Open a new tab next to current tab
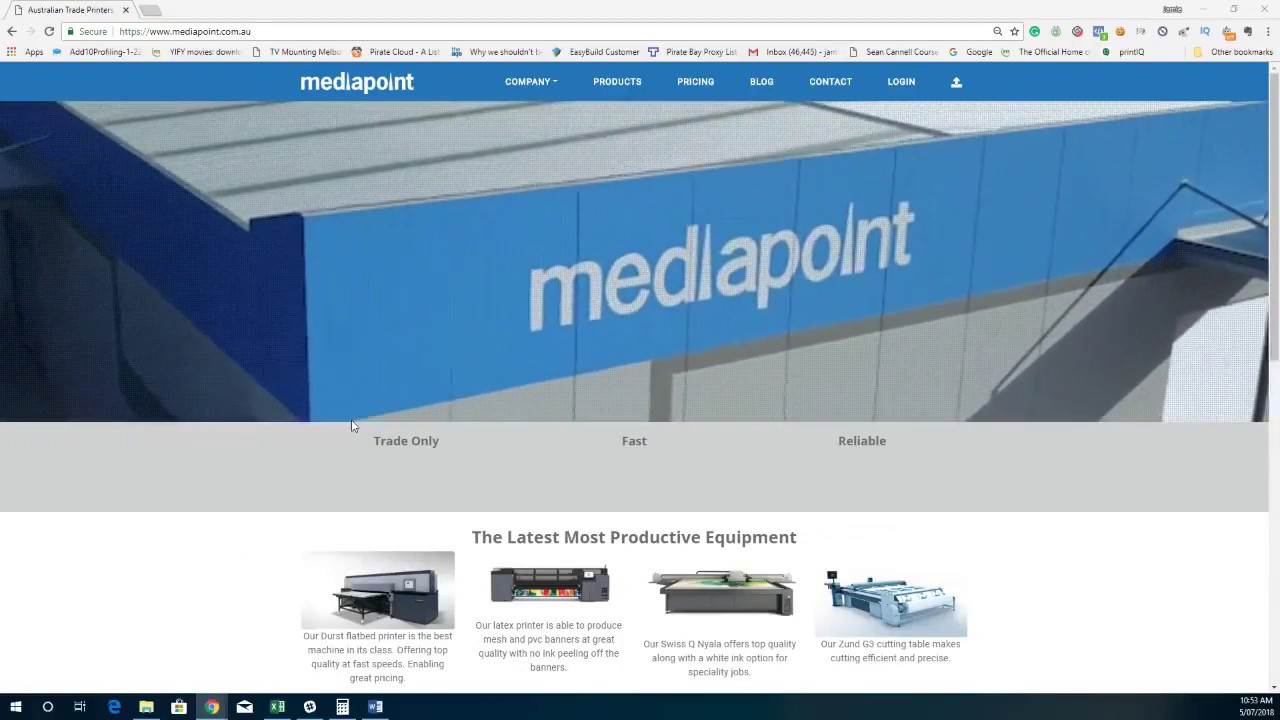The width and height of the screenshot is (1280, 720). pos(150,10)
